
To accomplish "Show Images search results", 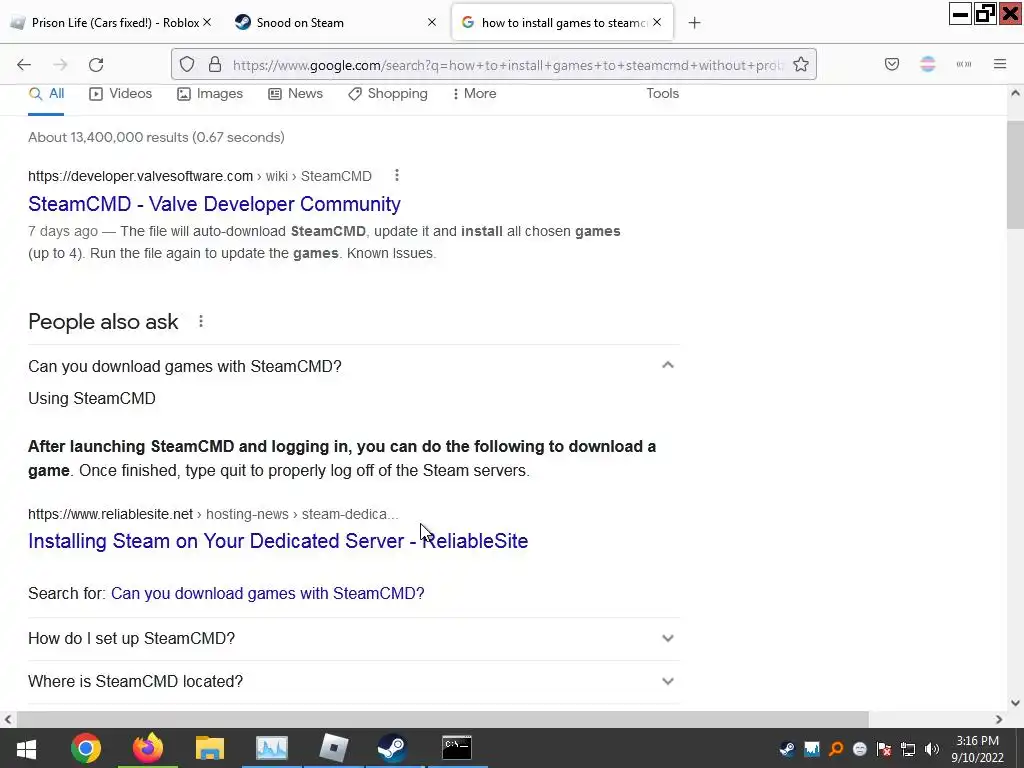I will click(x=210, y=93).
